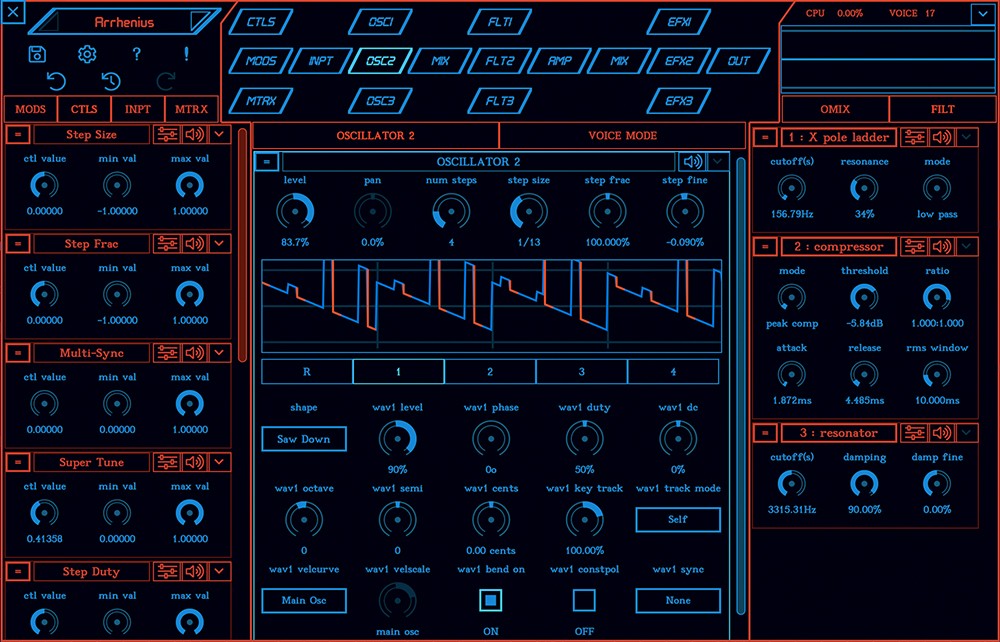The width and height of the screenshot is (1000, 642).
Task: Click the resonator sliders settings icon
Action: (913, 433)
